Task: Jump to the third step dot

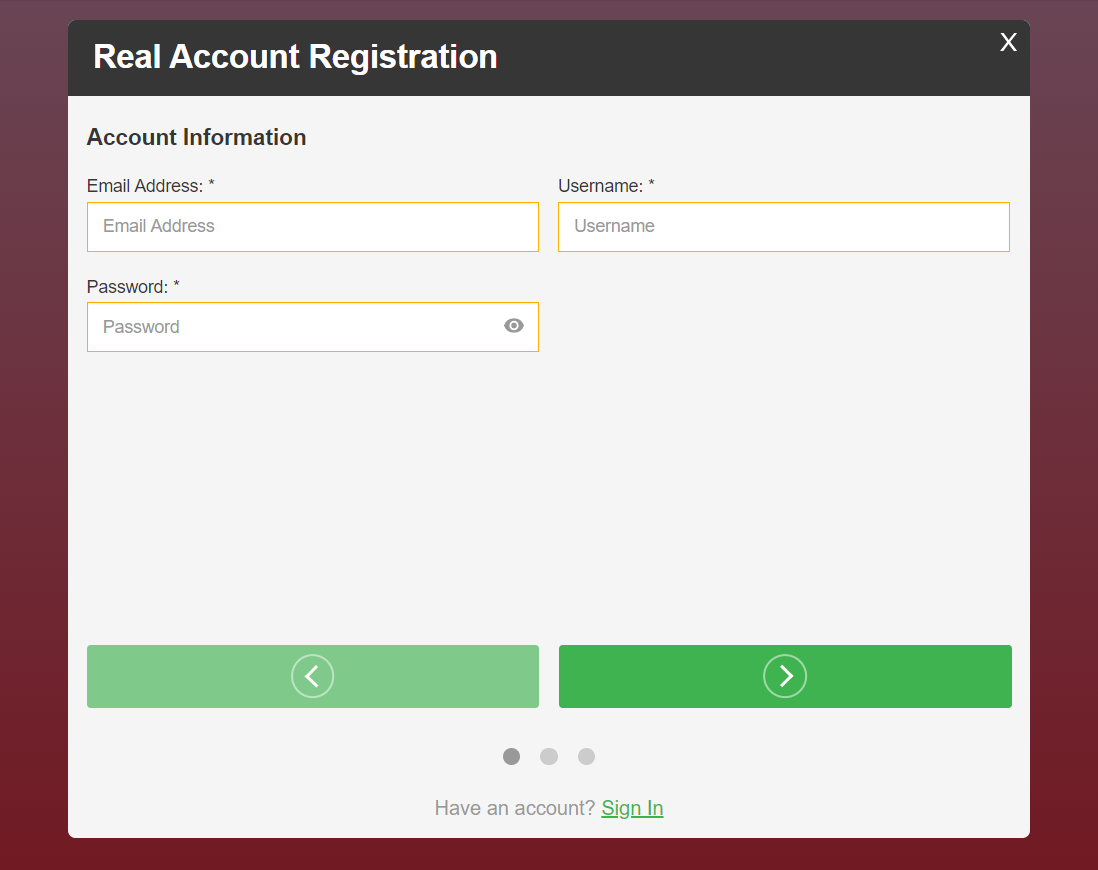Action: [586, 757]
